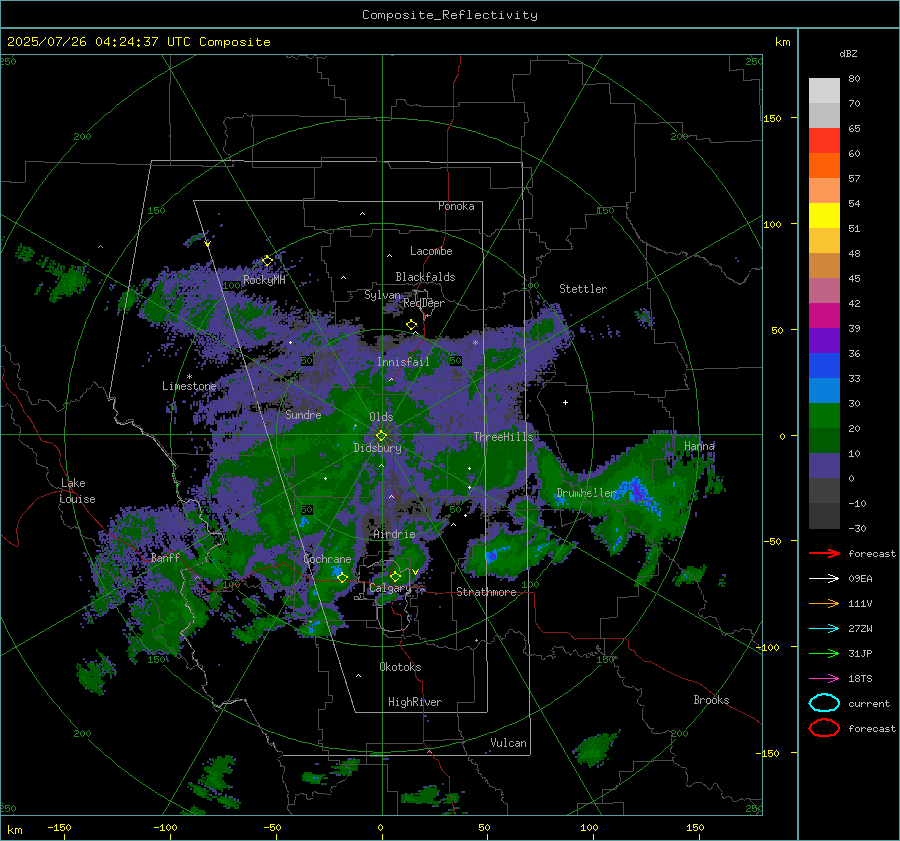Image resolution: width=900 pixels, height=841 pixels.
Task: Click the Stettler city label
Action: coord(583,289)
